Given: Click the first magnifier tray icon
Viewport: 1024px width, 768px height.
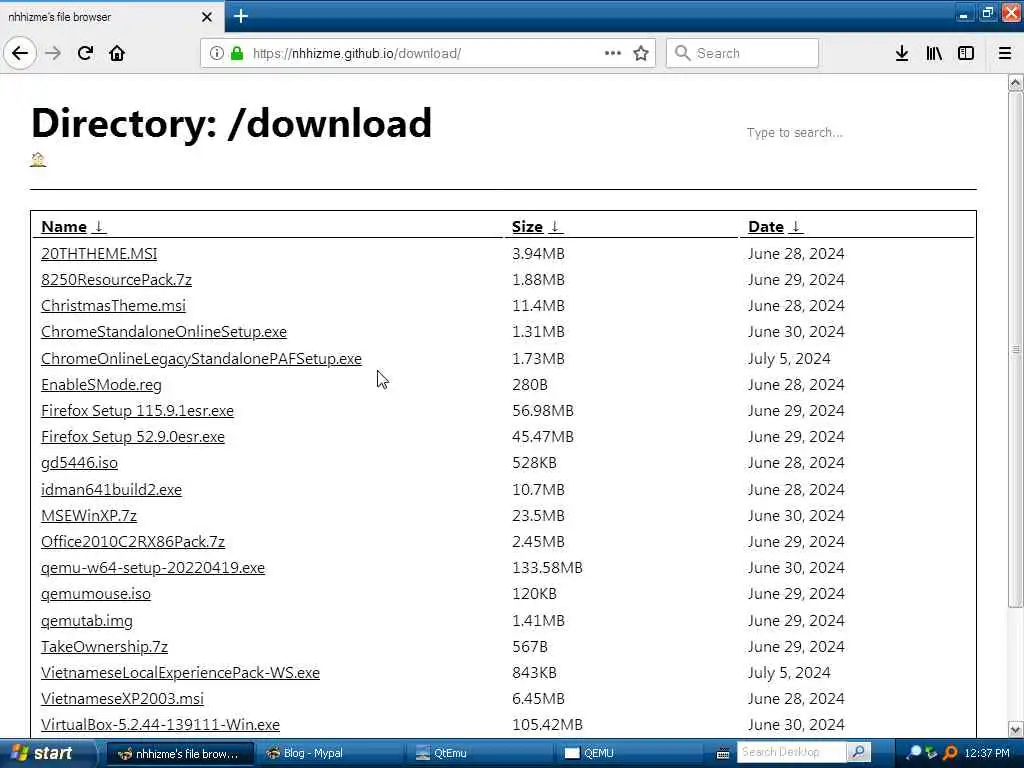Looking at the screenshot, I should tap(914, 753).
